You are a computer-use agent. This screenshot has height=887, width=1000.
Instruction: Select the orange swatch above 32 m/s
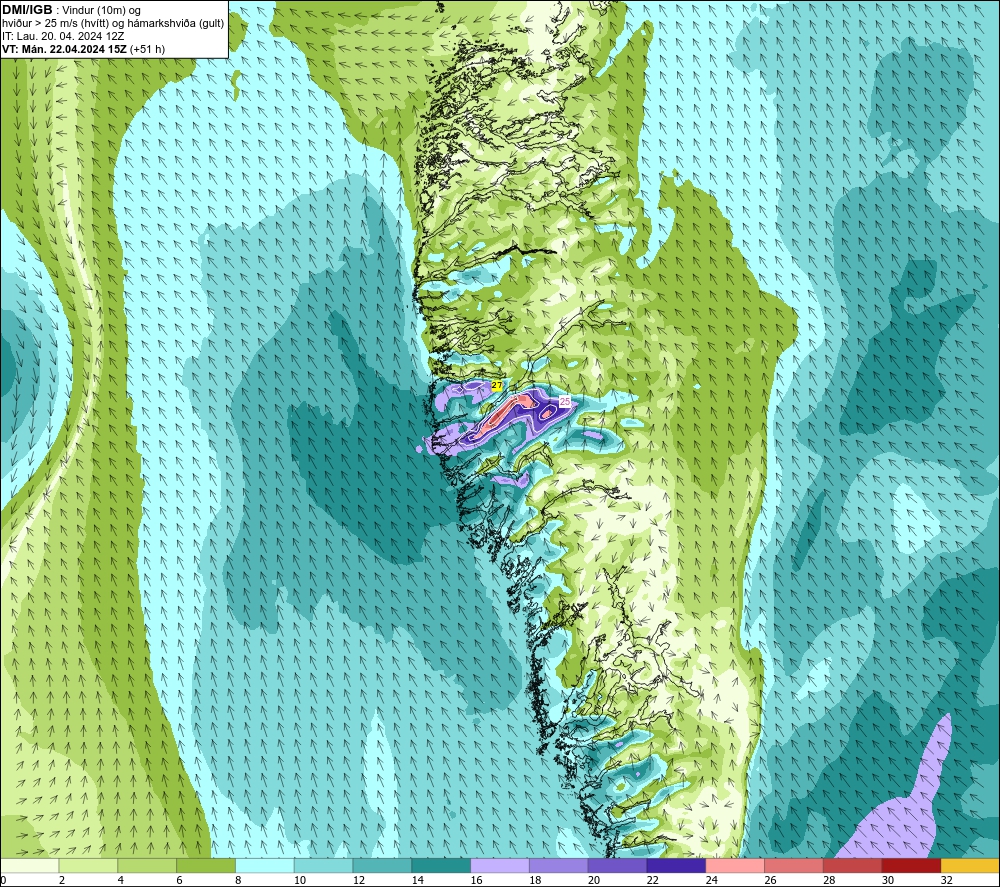coord(971,865)
